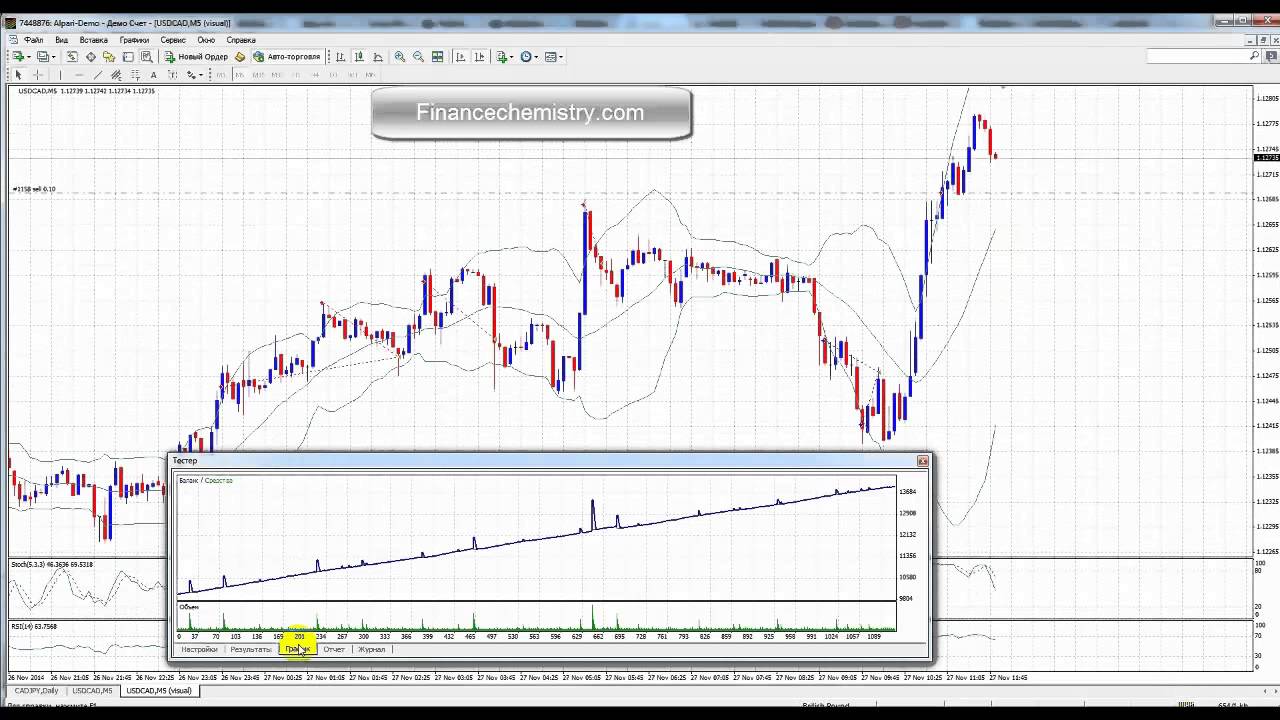Select the Fibonacci retracement tool
Image resolution: width=1280 pixels, height=720 pixels.
click(135, 75)
